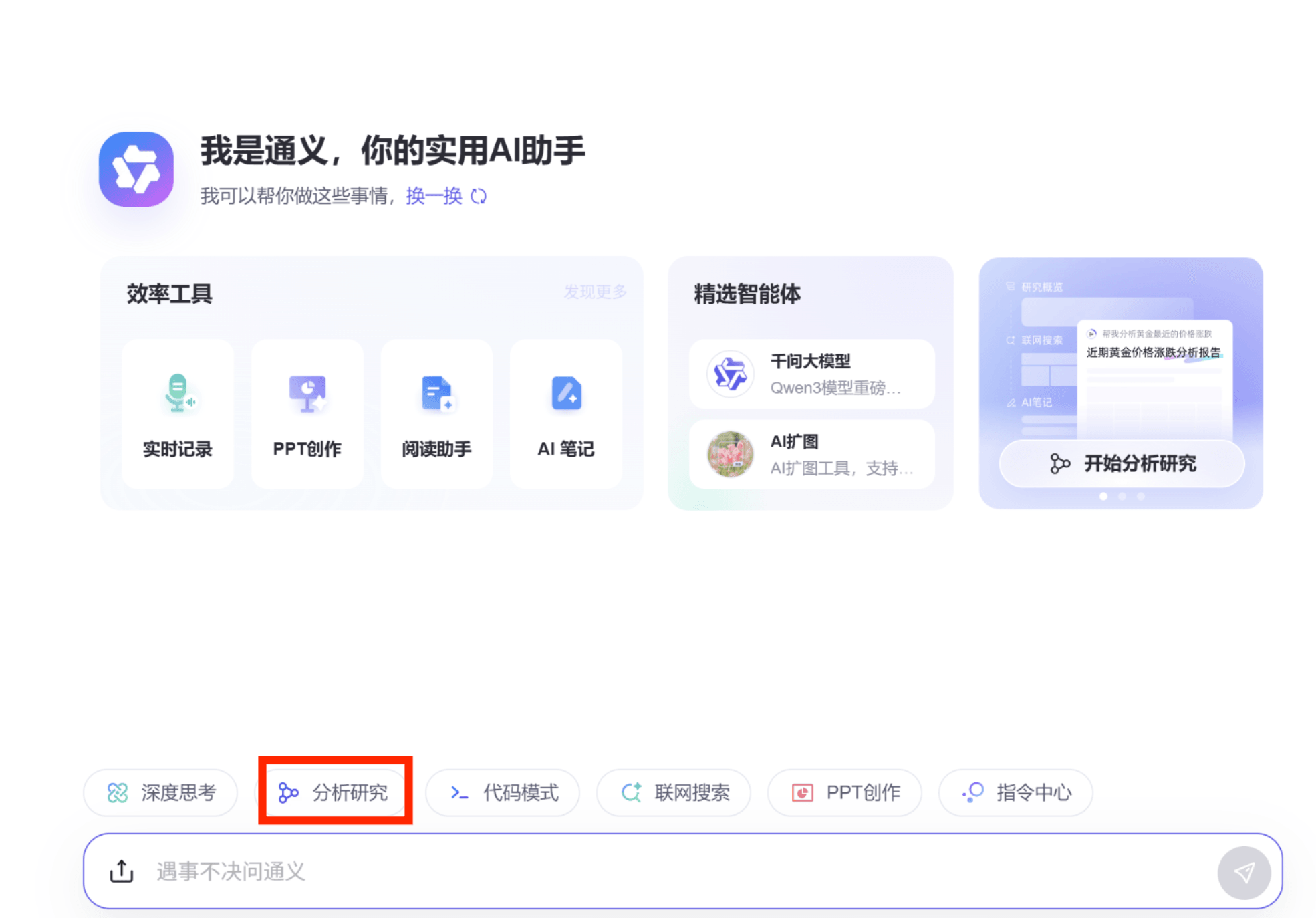Toggle 深度思考 mode chip
Screen dimensions: 1316x918
[x=160, y=792]
